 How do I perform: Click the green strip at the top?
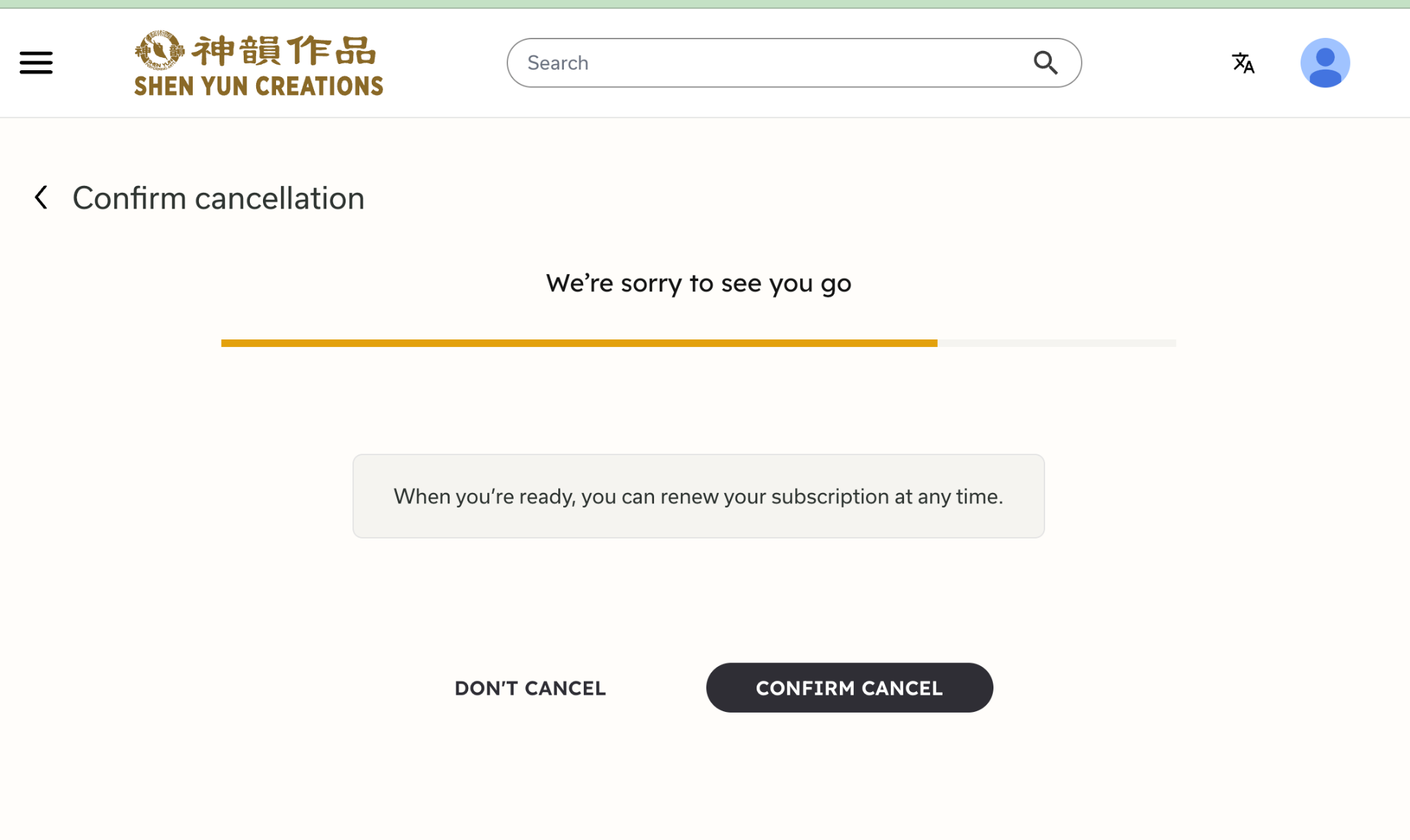coord(705,4)
